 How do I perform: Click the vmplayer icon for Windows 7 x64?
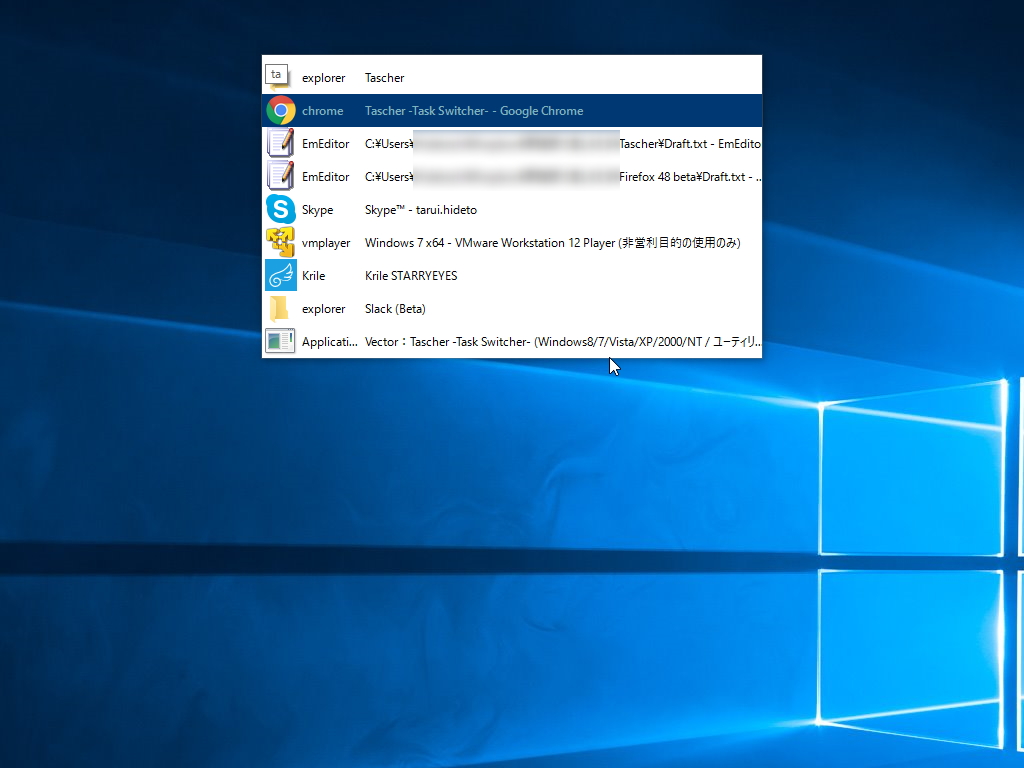pyautogui.click(x=281, y=242)
